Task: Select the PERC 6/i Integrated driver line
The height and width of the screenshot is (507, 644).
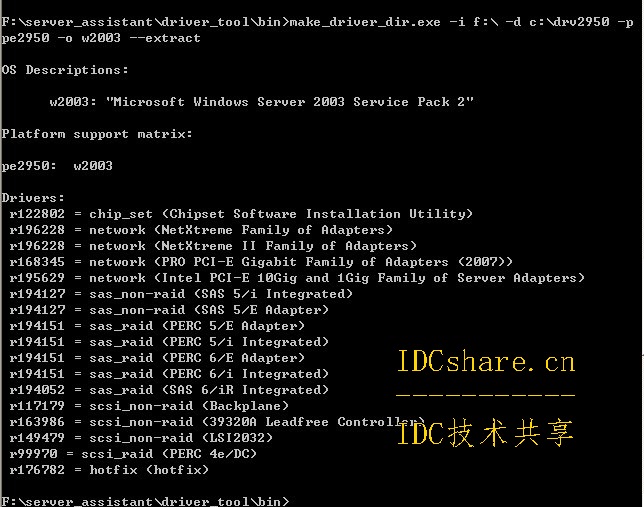Action: pyautogui.click(x=169, y=374)
